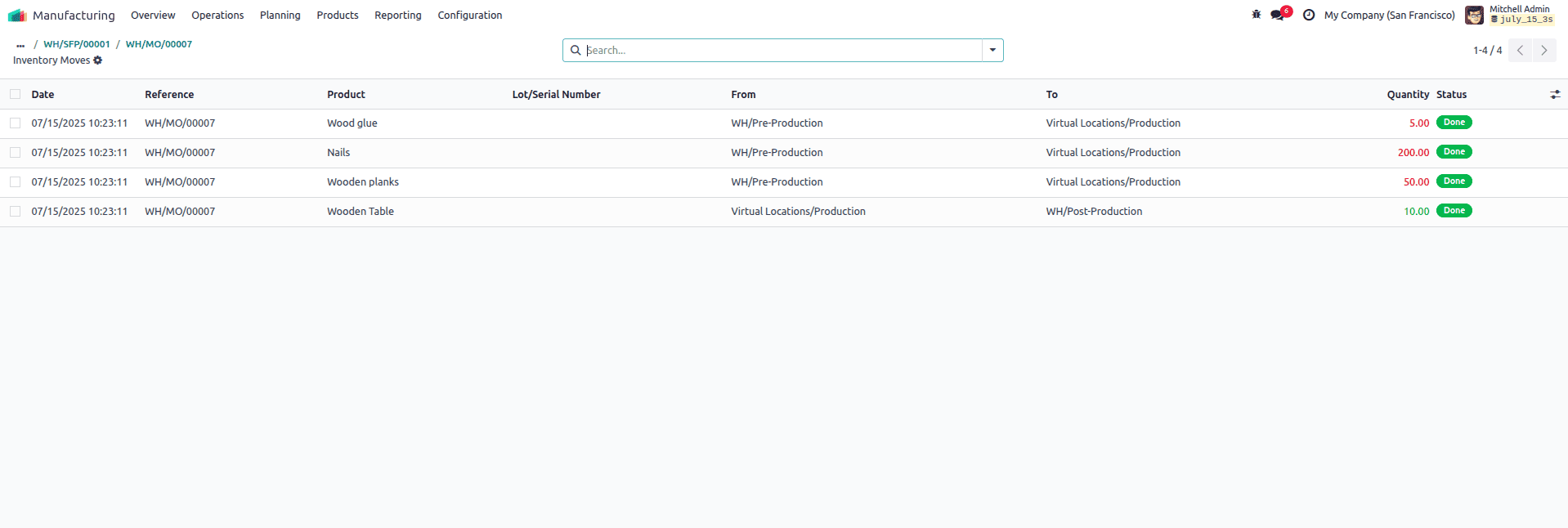This screenshot has width=1568, height=528.
Task: Open Inventory Moves gear settings icon
Action: click(x=98, y=60)
